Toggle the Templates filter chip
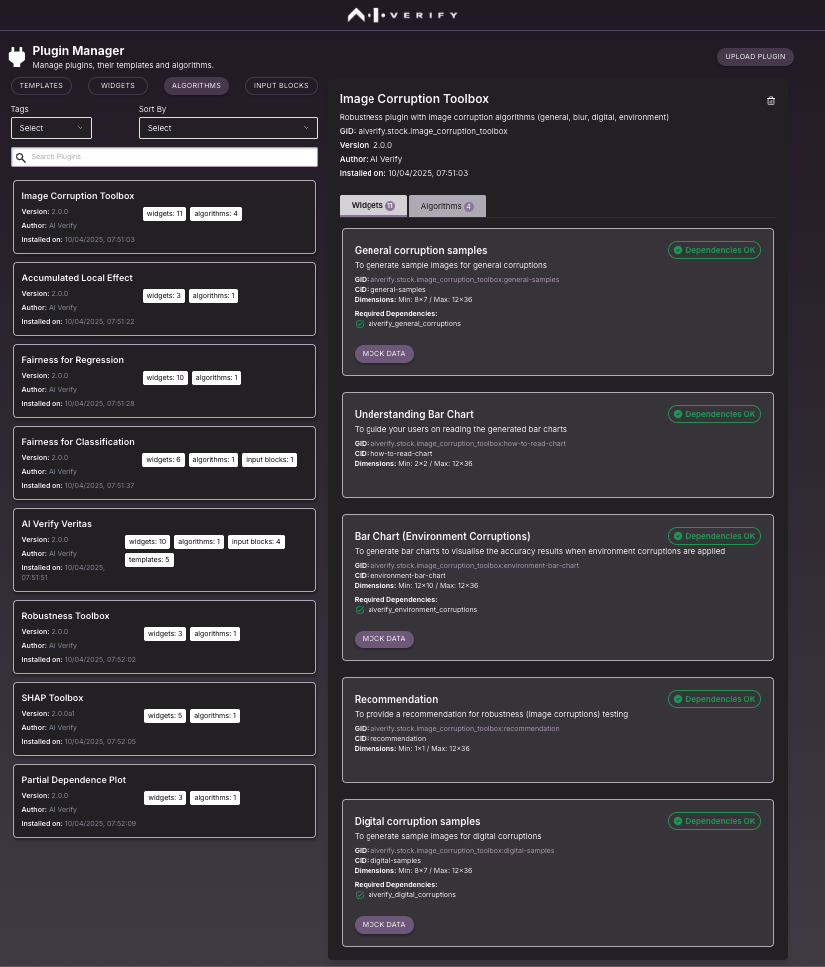This screenshot has height=967, width=825. coord(41,86)
